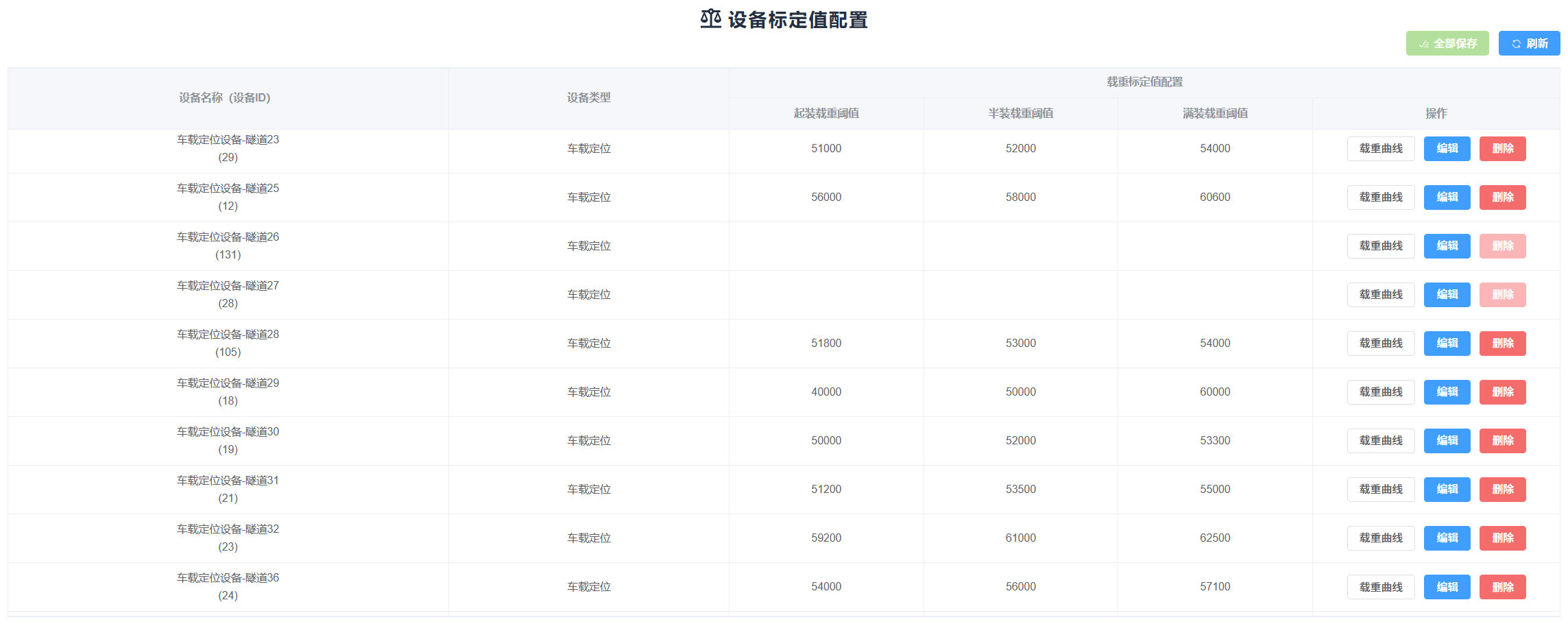Open 载重曲线 for device 隧道23
The image size is (1568, 624).
coord(1380,149)
